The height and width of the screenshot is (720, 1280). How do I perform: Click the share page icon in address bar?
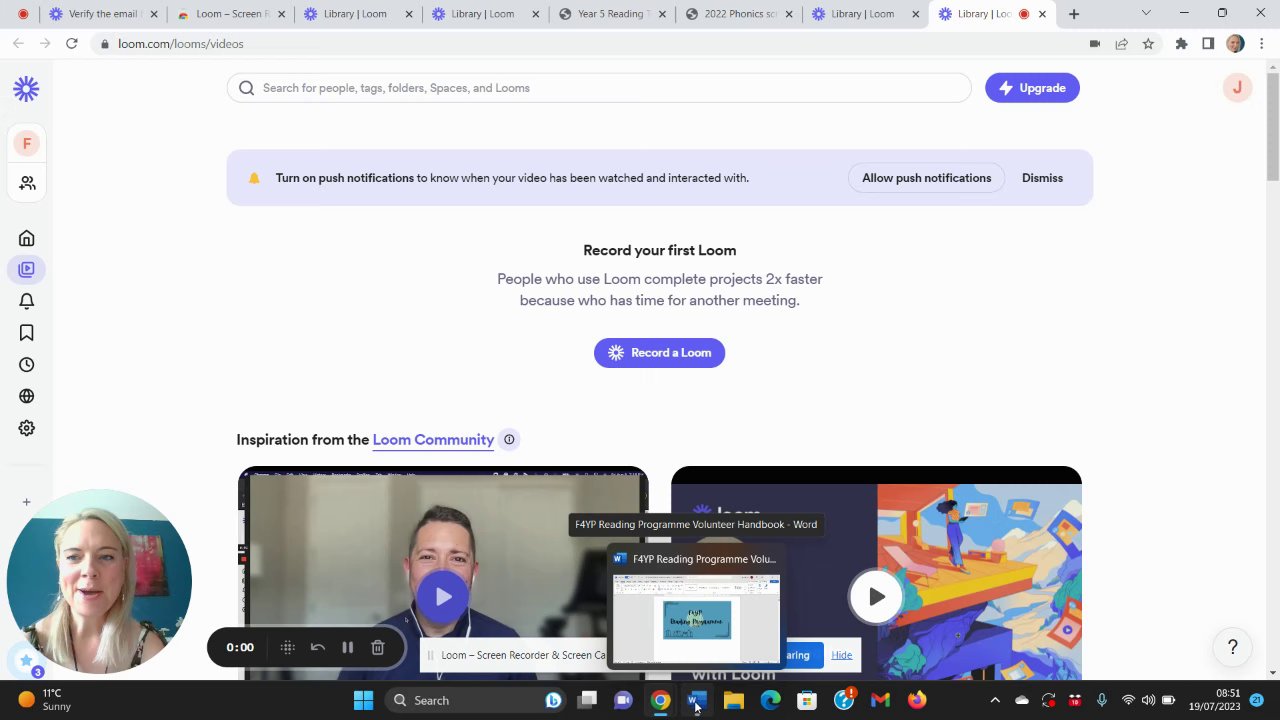(x=1121, y=44)
